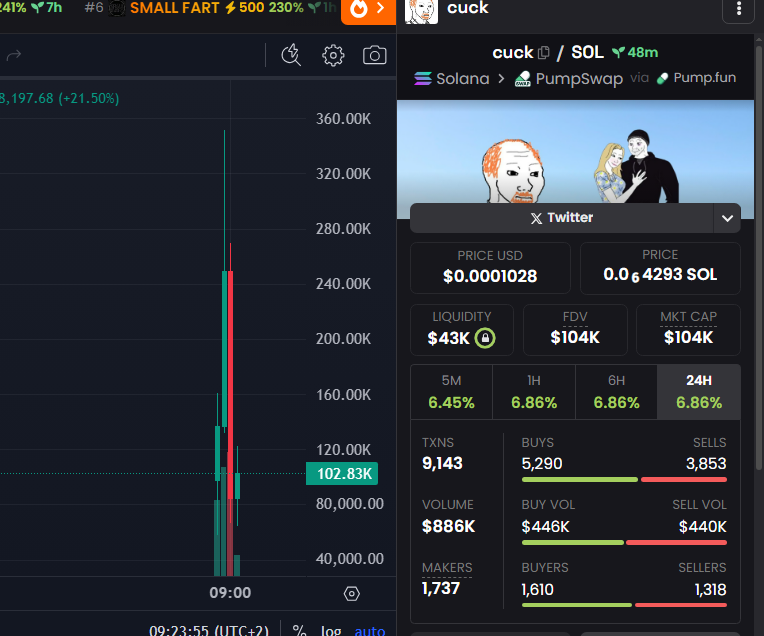Expand the socials dropdown chevron

(727, 218)
